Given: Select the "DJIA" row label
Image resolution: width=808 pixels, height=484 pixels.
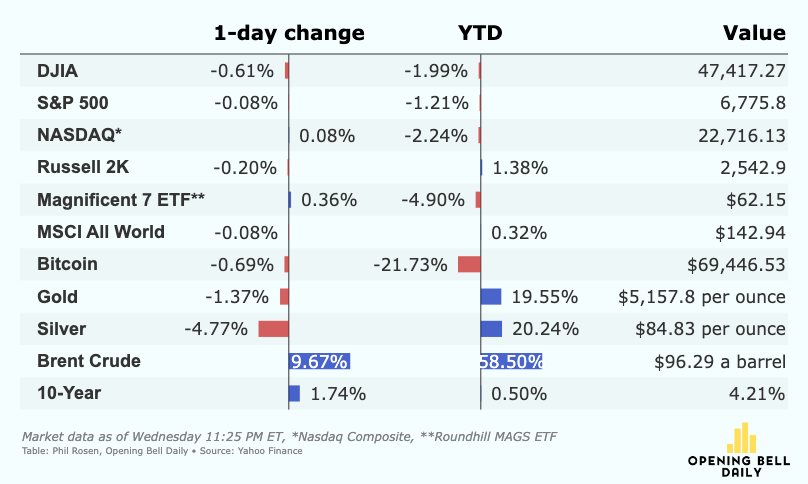Looking at the screenshot, I should 57,70.
